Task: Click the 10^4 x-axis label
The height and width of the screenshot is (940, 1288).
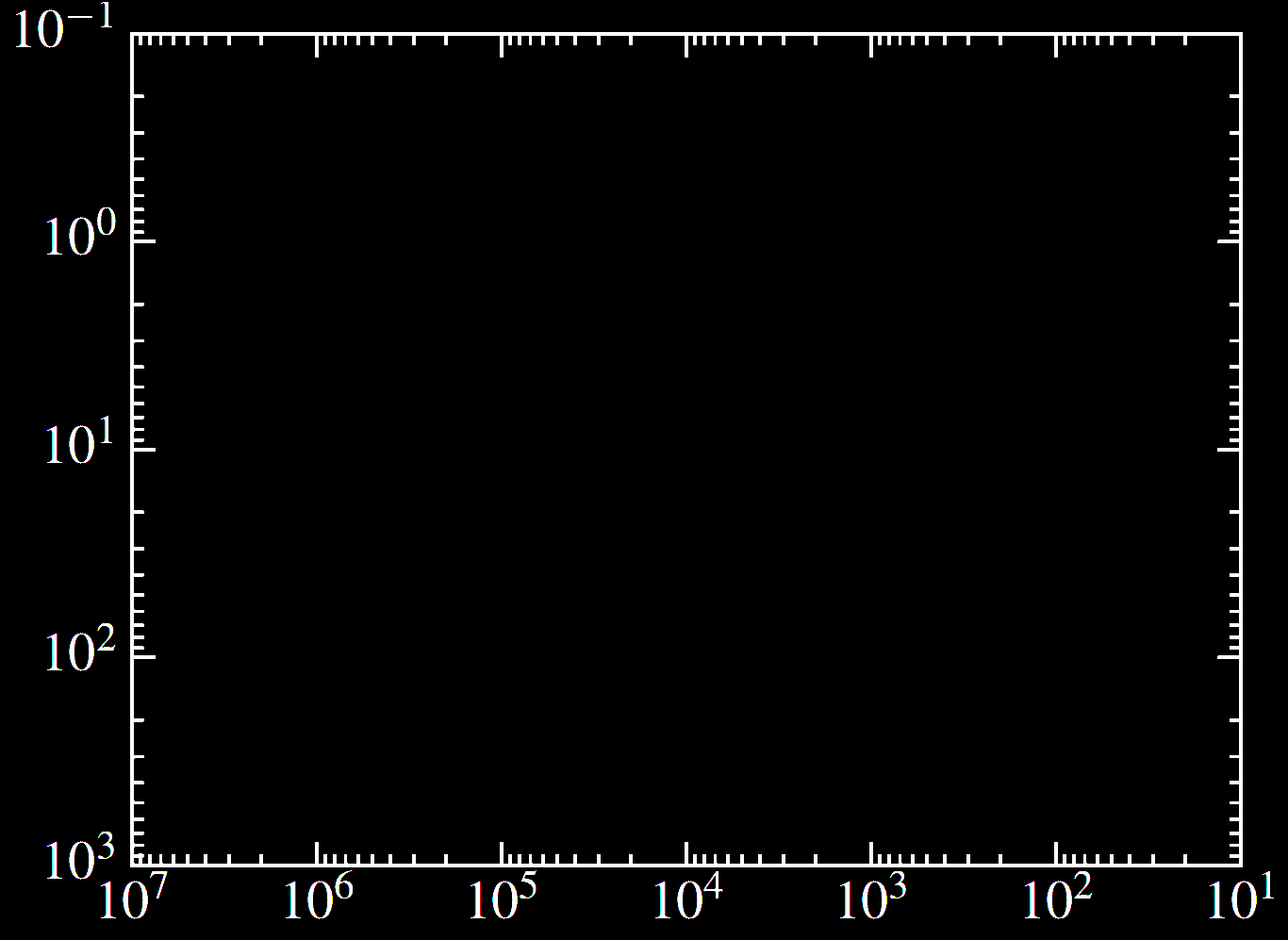Action: pos(686,899)
